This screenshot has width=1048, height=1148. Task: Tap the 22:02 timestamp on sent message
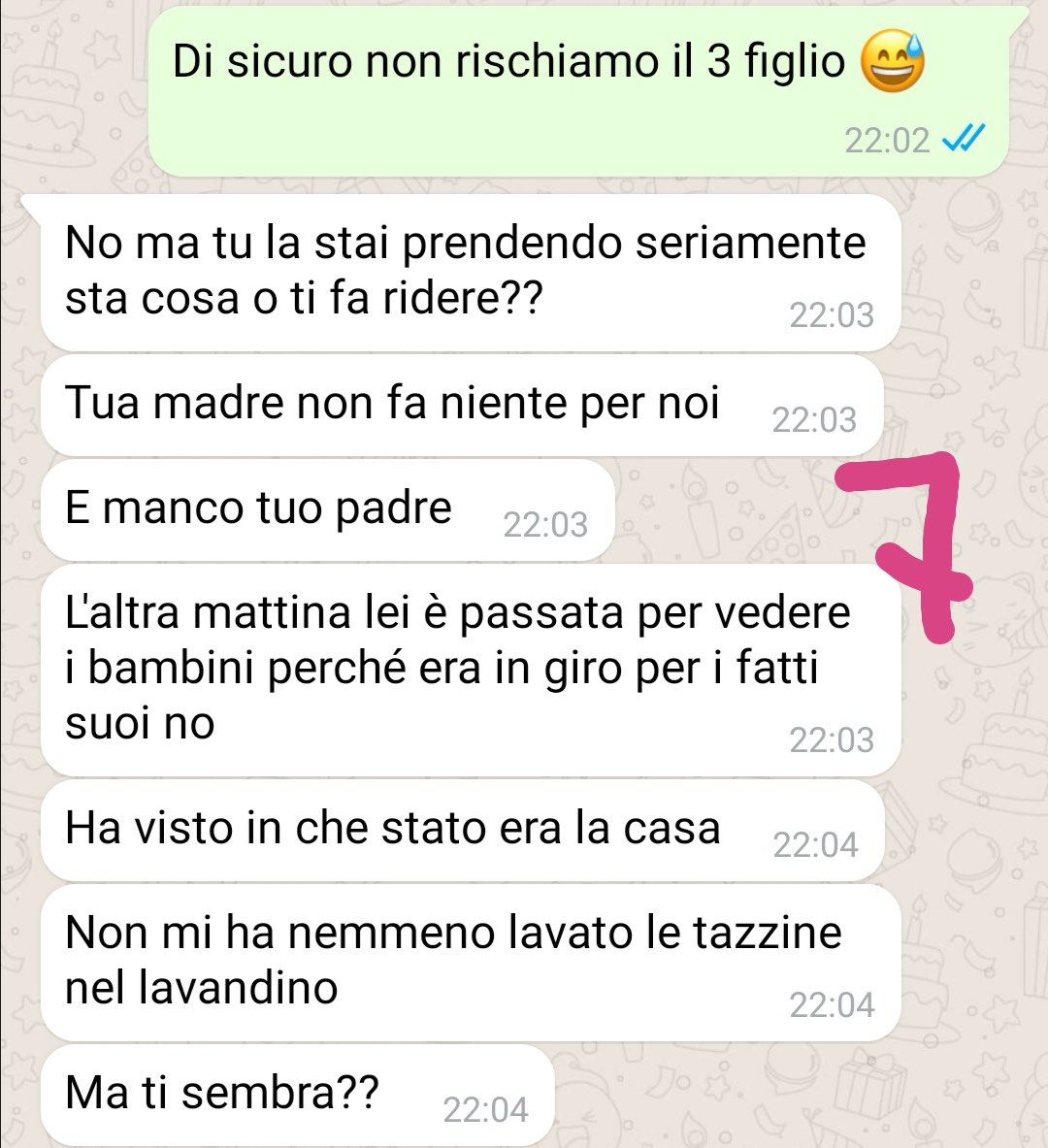pyautogui.click(x=887, y=140)
